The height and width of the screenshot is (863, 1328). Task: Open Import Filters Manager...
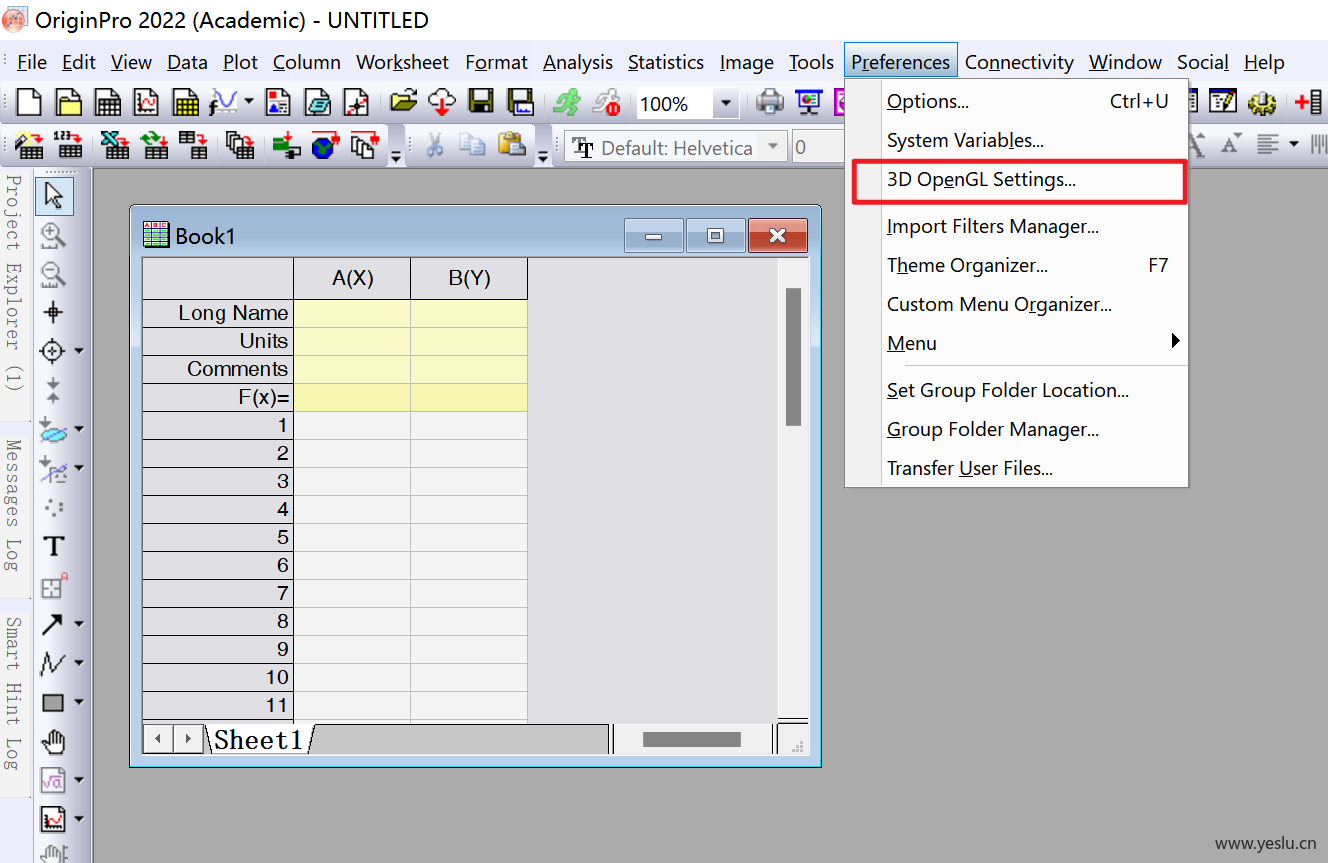click(x=1016, y=227)
